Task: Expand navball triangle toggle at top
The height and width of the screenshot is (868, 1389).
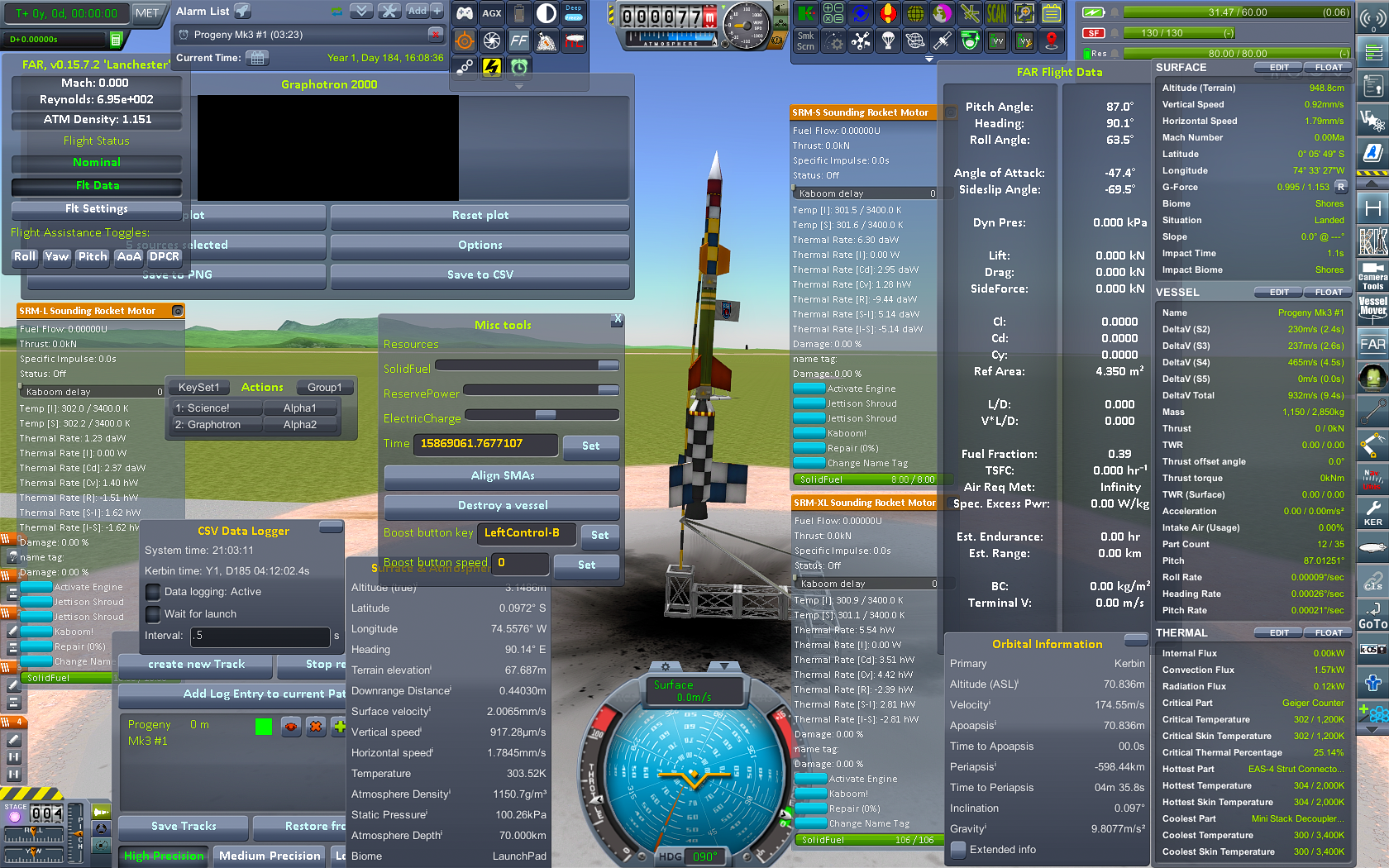Action: [x=726, y=665]
